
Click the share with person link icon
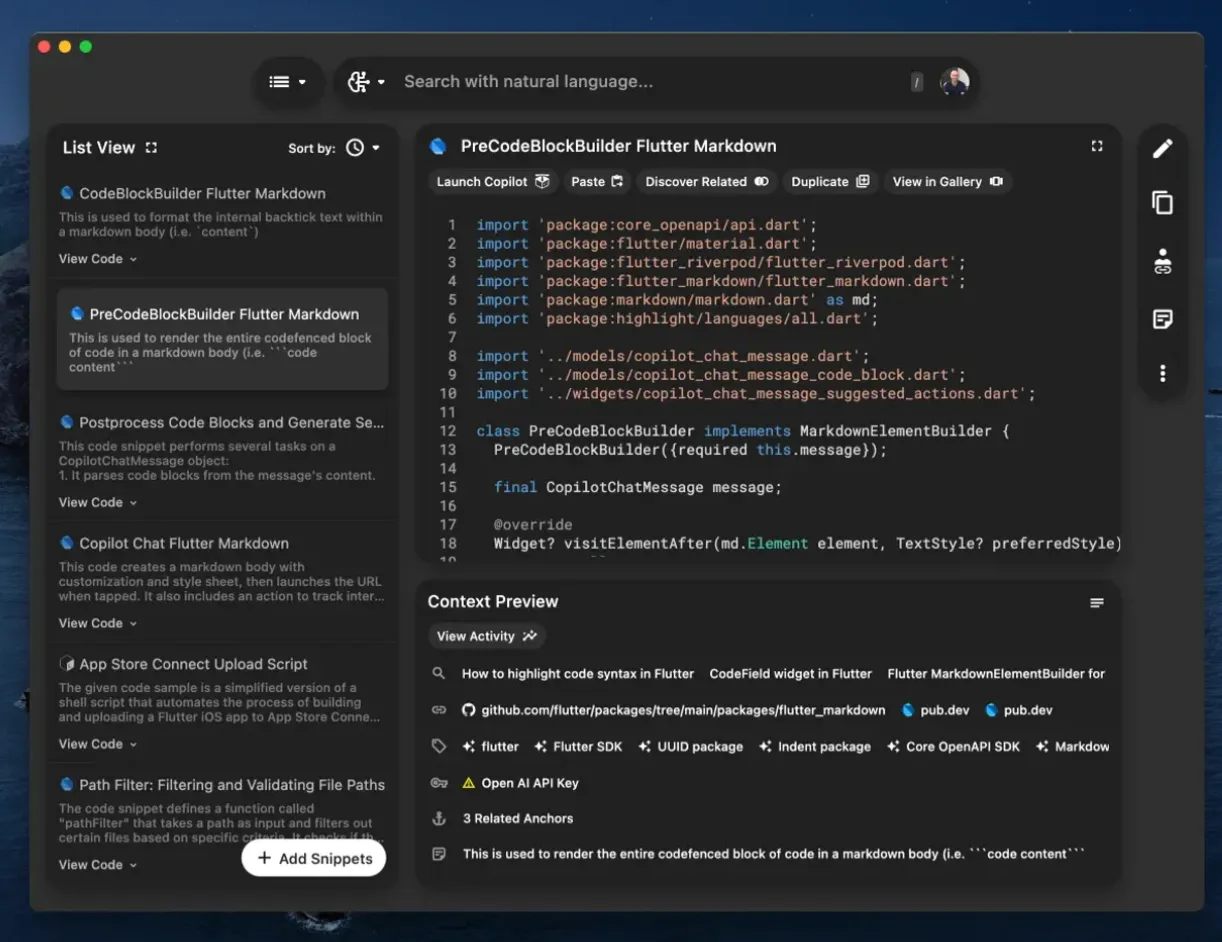1162,261
